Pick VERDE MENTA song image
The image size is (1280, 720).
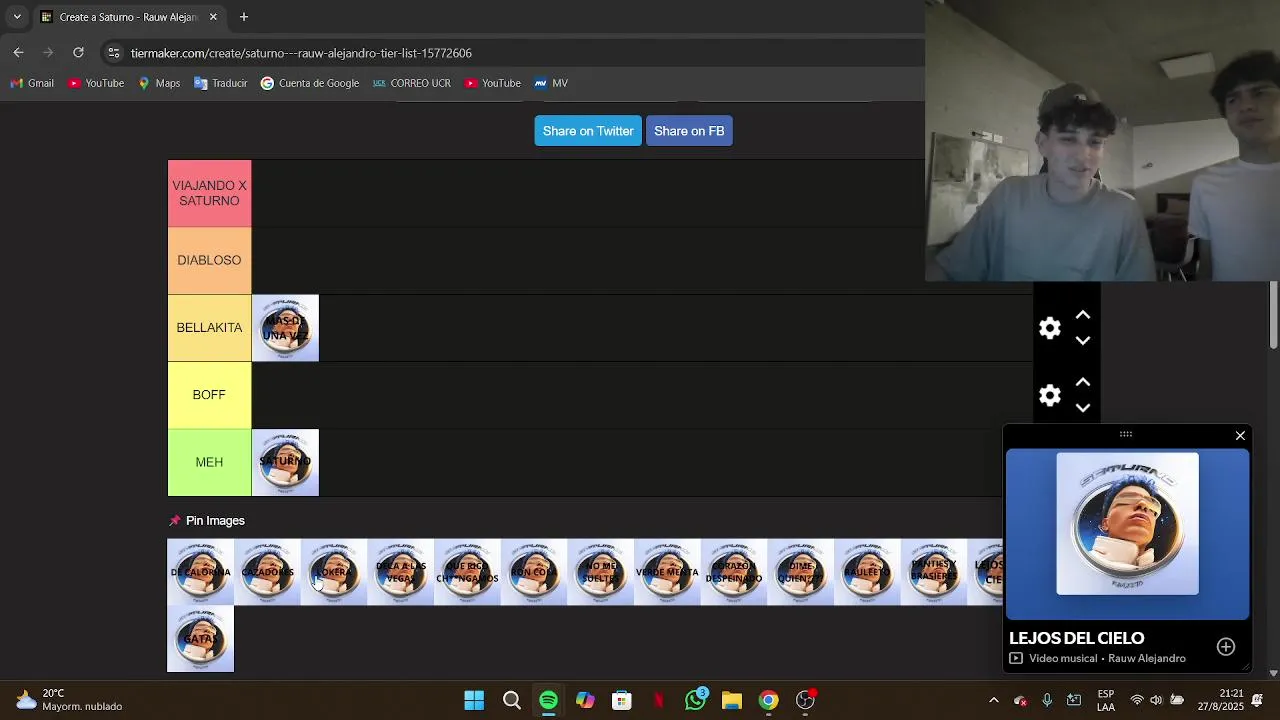pyautogui.click(x=667, y=572)
